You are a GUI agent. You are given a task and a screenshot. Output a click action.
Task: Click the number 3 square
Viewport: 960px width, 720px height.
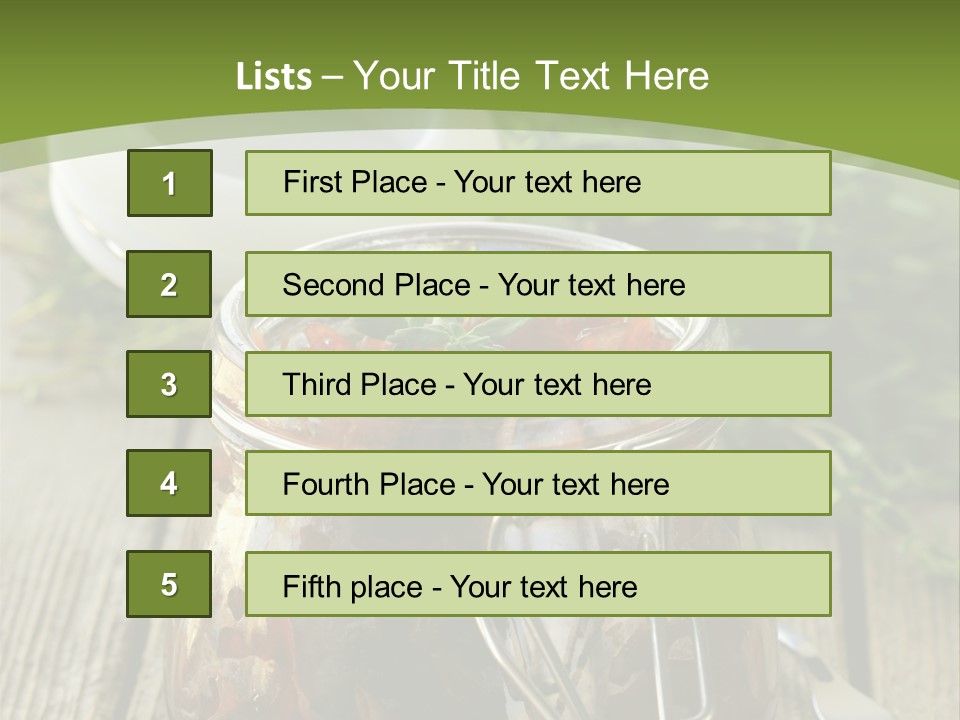pos(169,384)
